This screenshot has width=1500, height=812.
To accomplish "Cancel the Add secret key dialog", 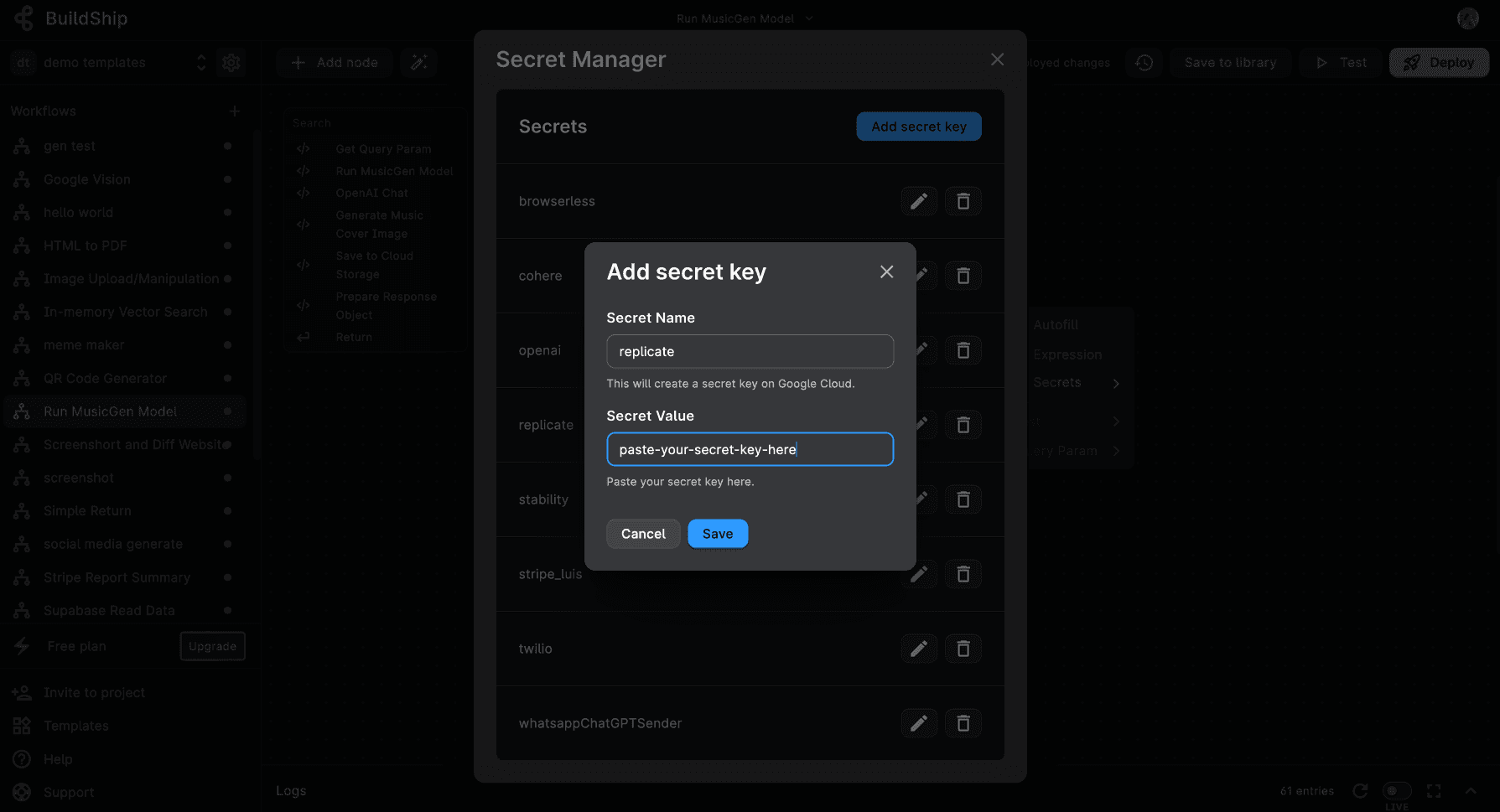I will point(643,534).
